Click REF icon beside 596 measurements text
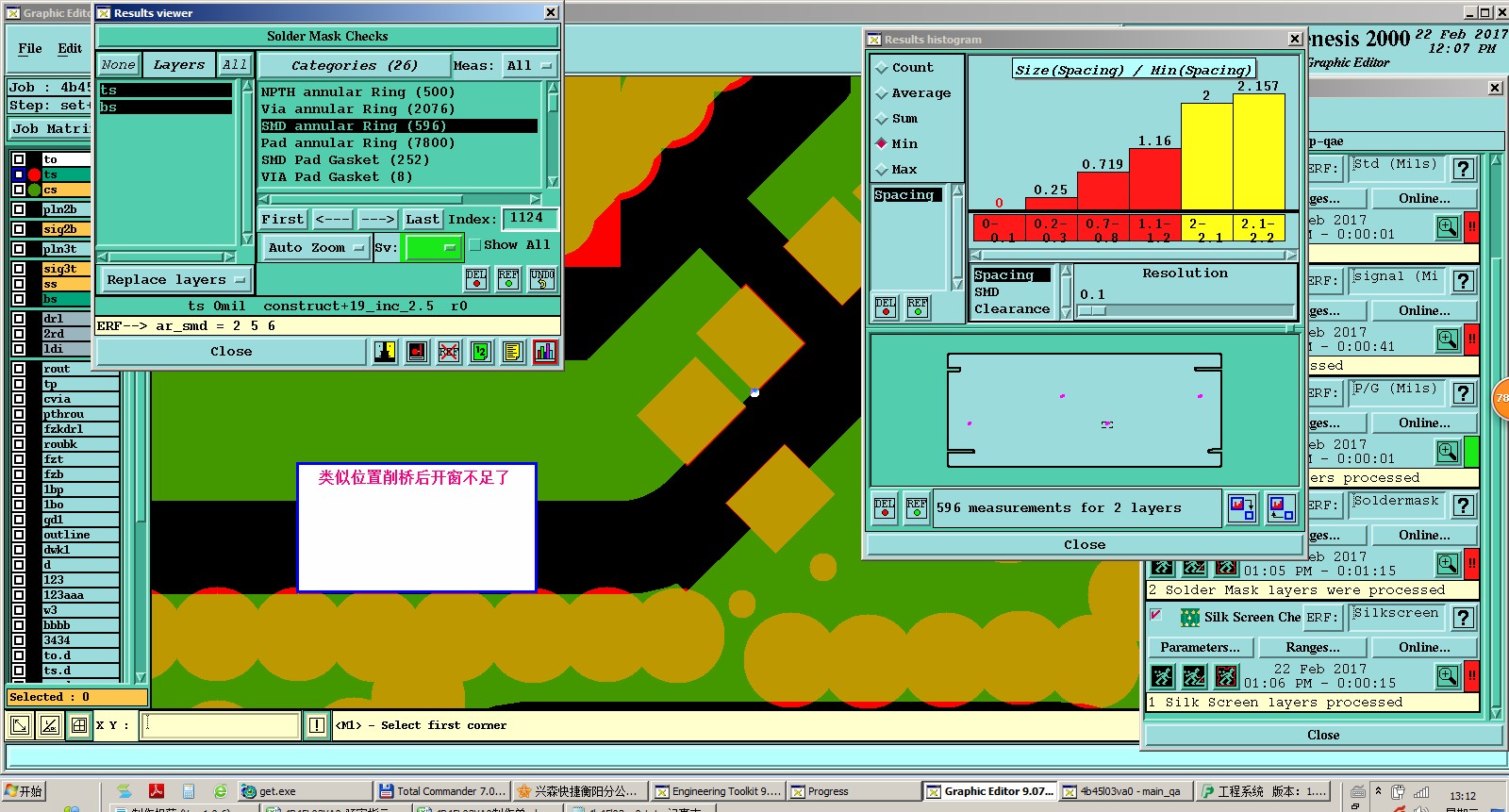 click(x=917, y=508)
